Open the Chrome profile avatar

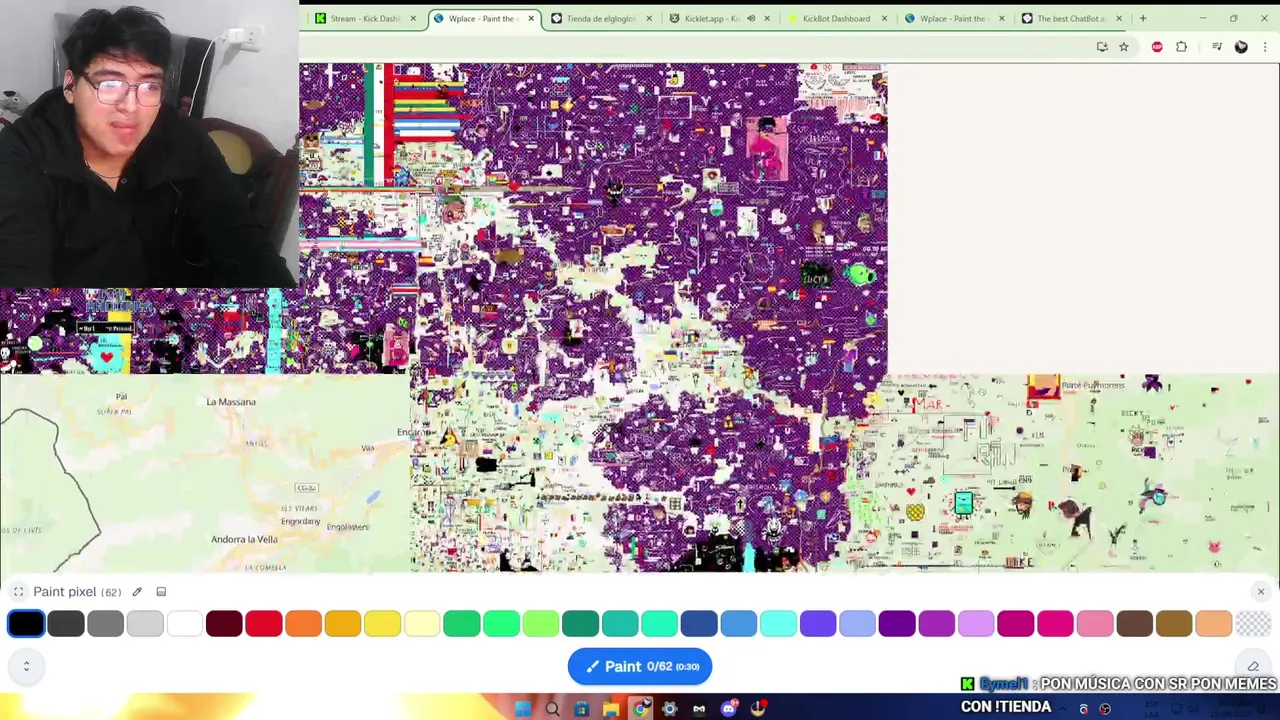coord(1241,47)
